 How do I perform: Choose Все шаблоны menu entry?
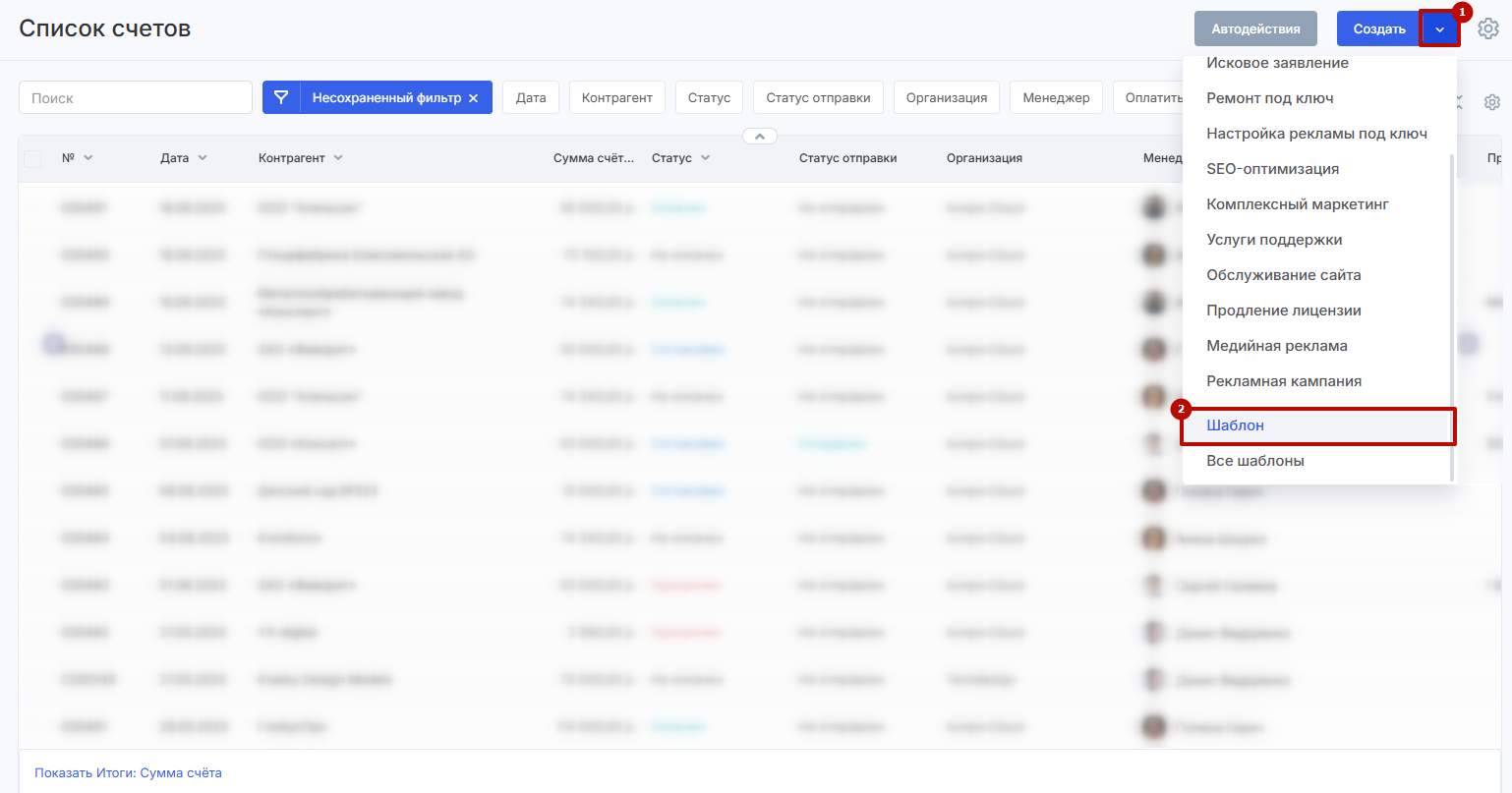click(1254, 461)
